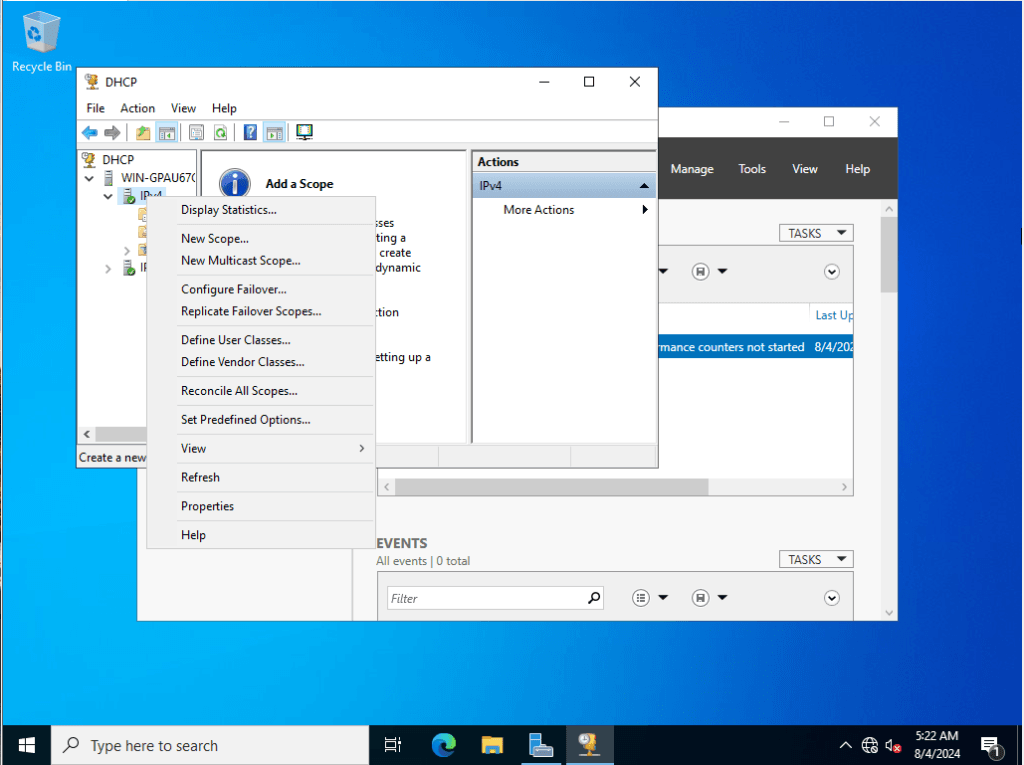Click the Export List toolbar icon

(x=196, y=133)
